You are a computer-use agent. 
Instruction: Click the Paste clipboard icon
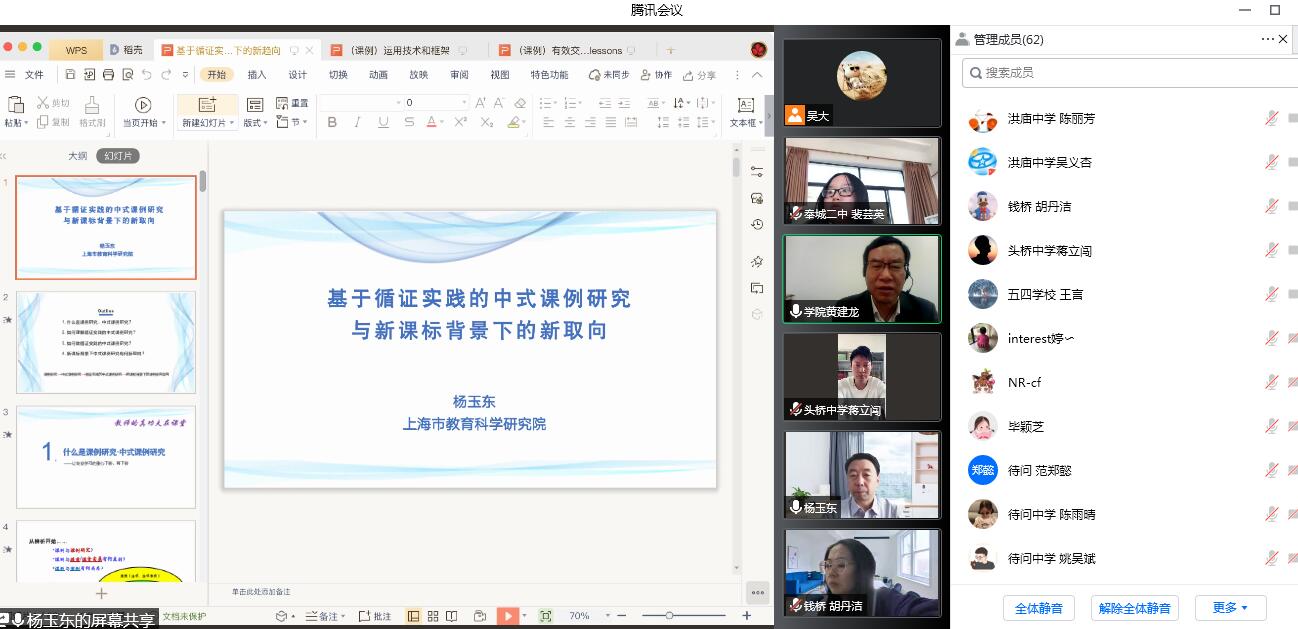[x=15, y=104]
